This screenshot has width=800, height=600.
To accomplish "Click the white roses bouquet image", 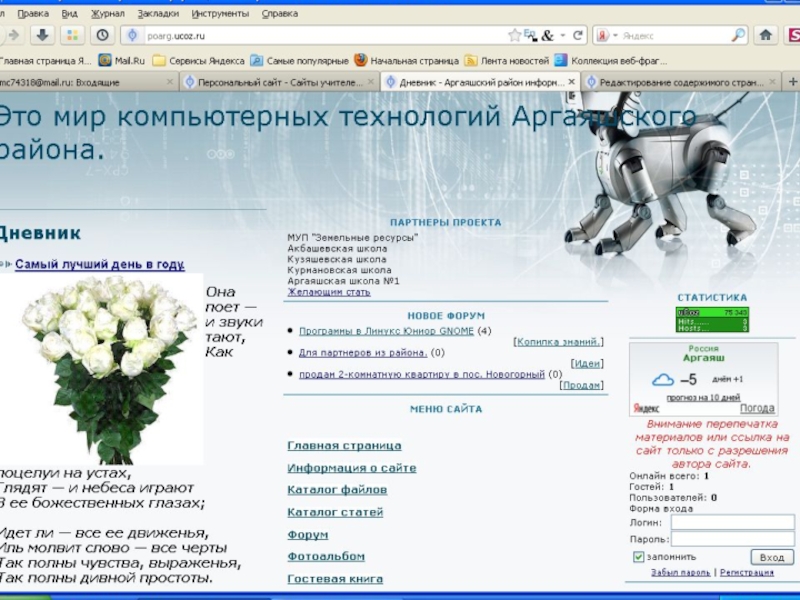I will 102,369.
